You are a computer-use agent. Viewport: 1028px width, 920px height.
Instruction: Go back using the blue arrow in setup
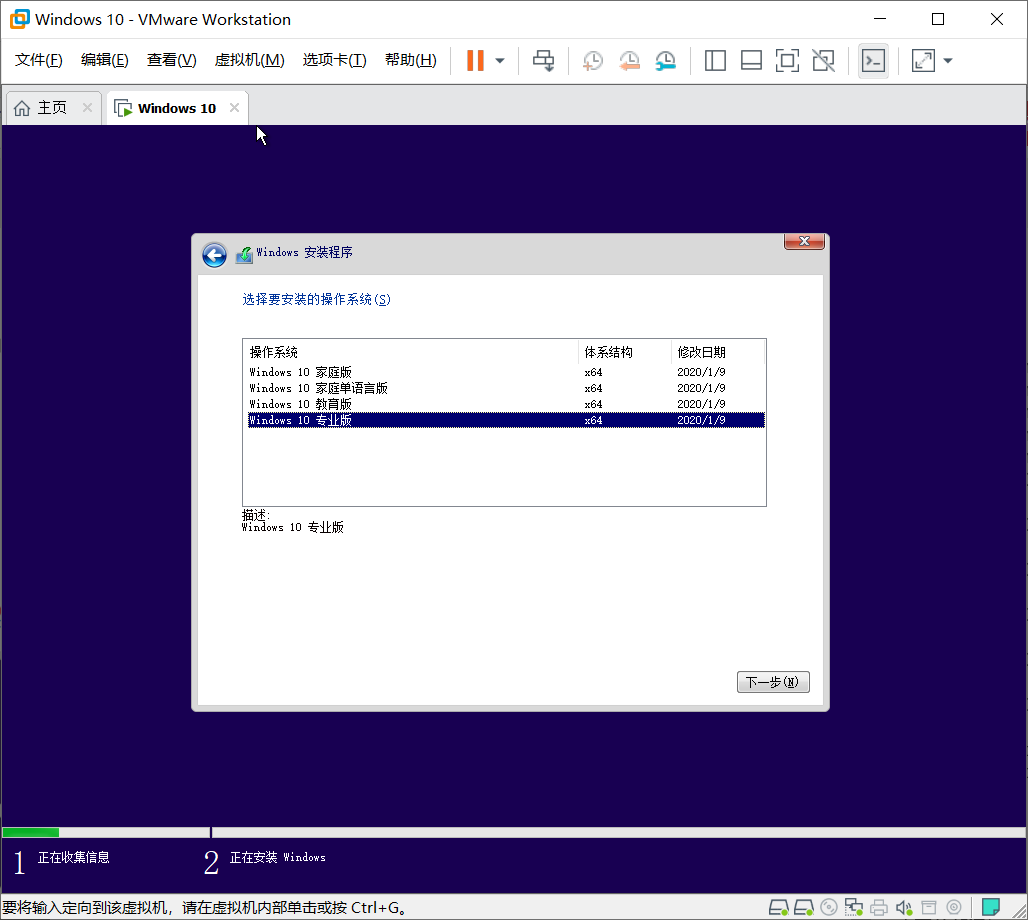[214, 255]
